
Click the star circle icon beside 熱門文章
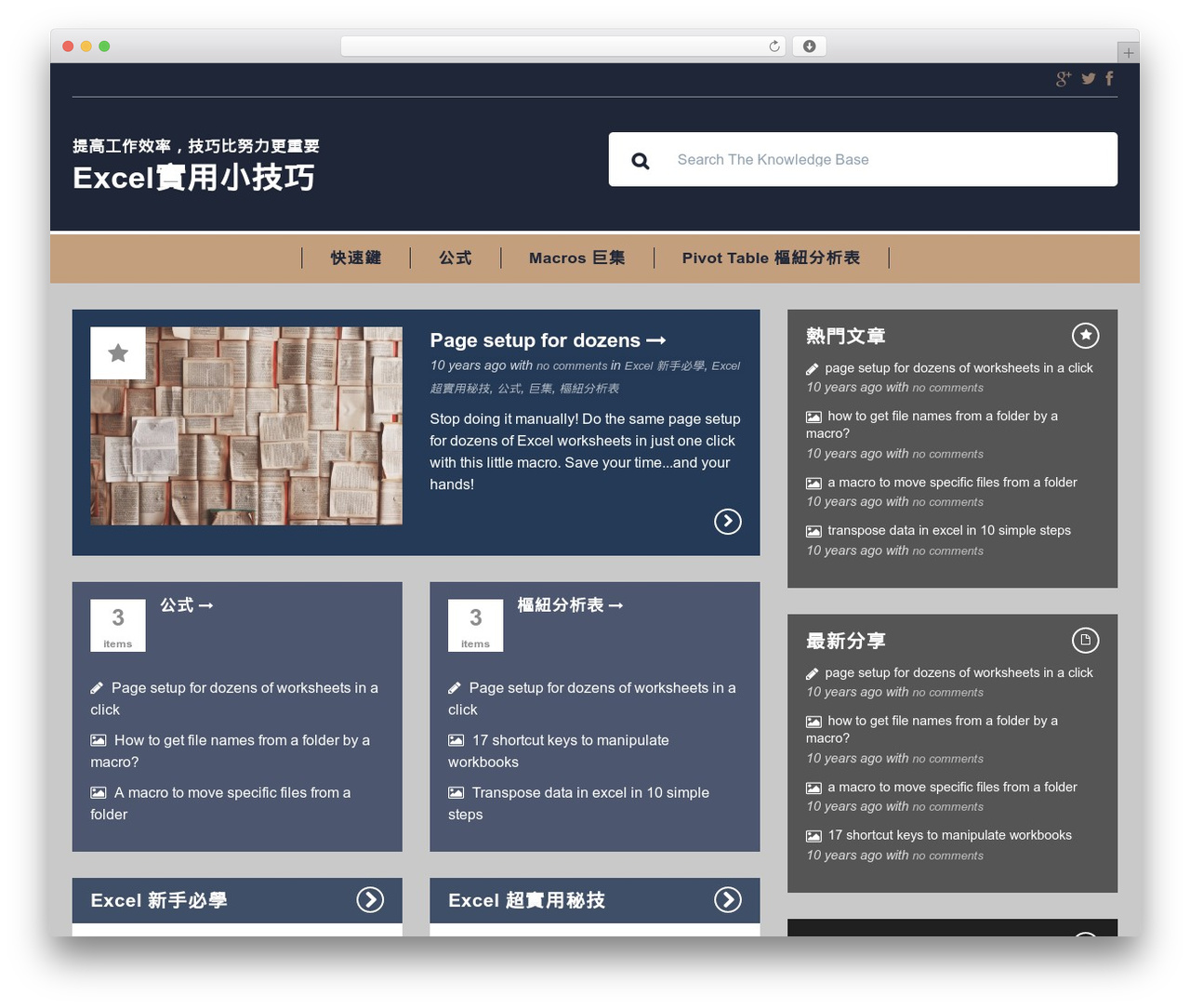point(1085,336)
